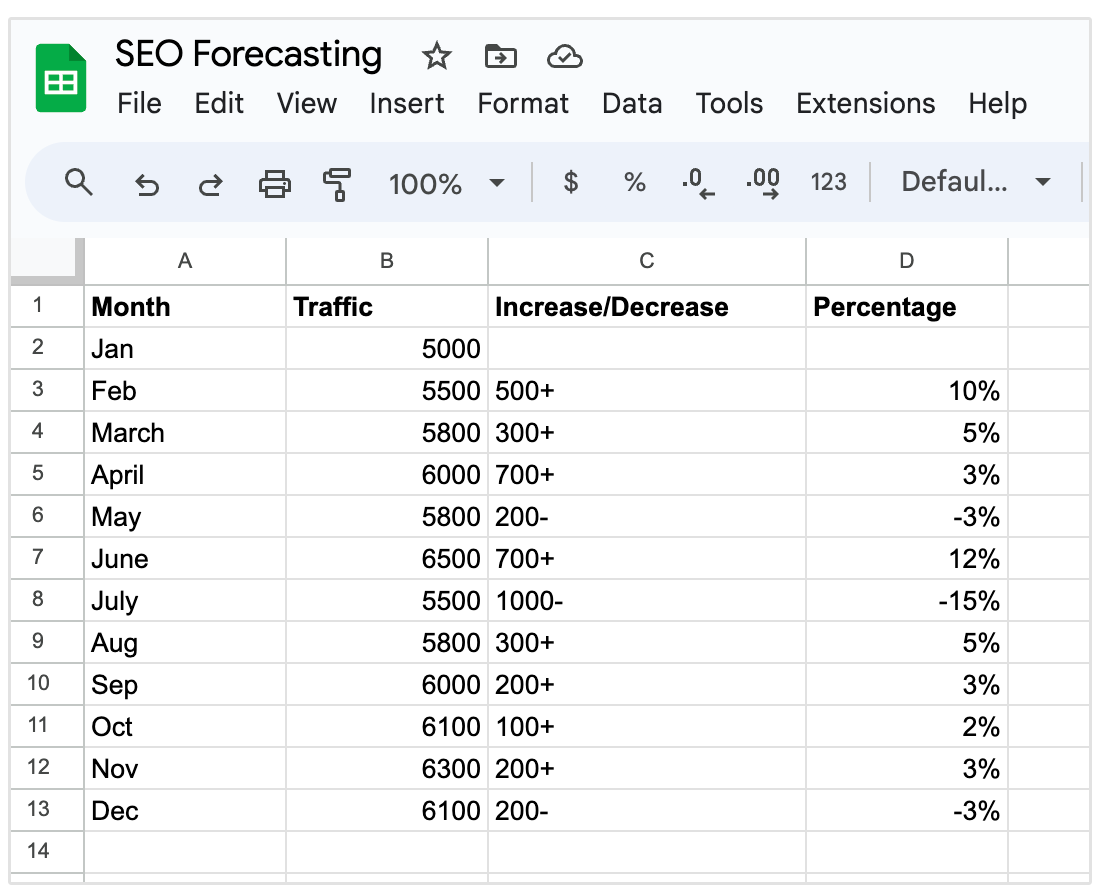Select column C header
Viewport: 1100px width, 890px height.
pos(646,261)
